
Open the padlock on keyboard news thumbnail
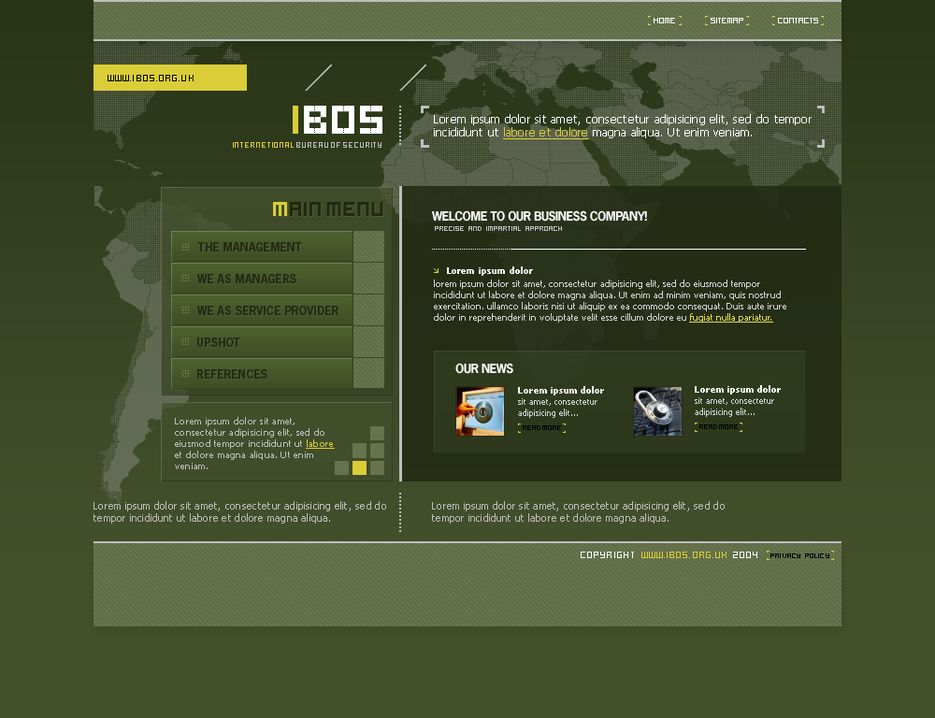(x=657, y=411)
